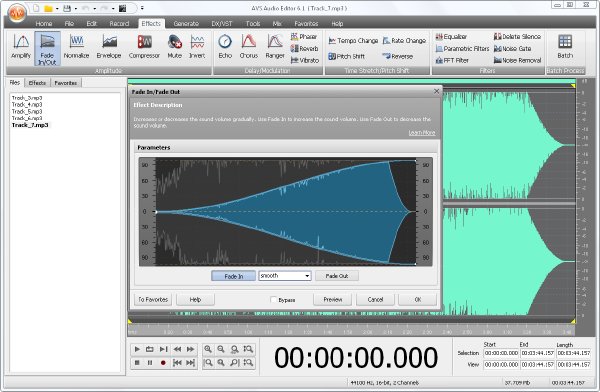
Task: Open Tempo Change effect
Action: [x=353, y=41]
